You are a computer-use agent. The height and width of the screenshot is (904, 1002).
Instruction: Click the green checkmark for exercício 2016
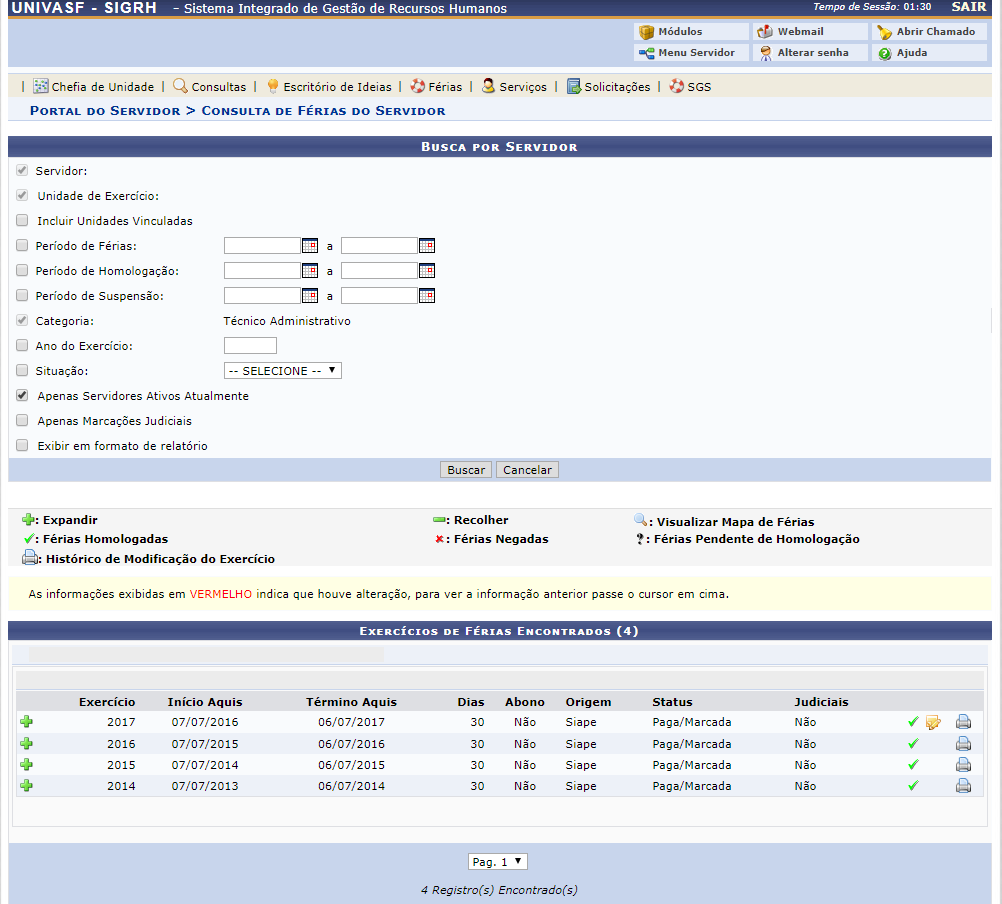[x=912, y=744]
